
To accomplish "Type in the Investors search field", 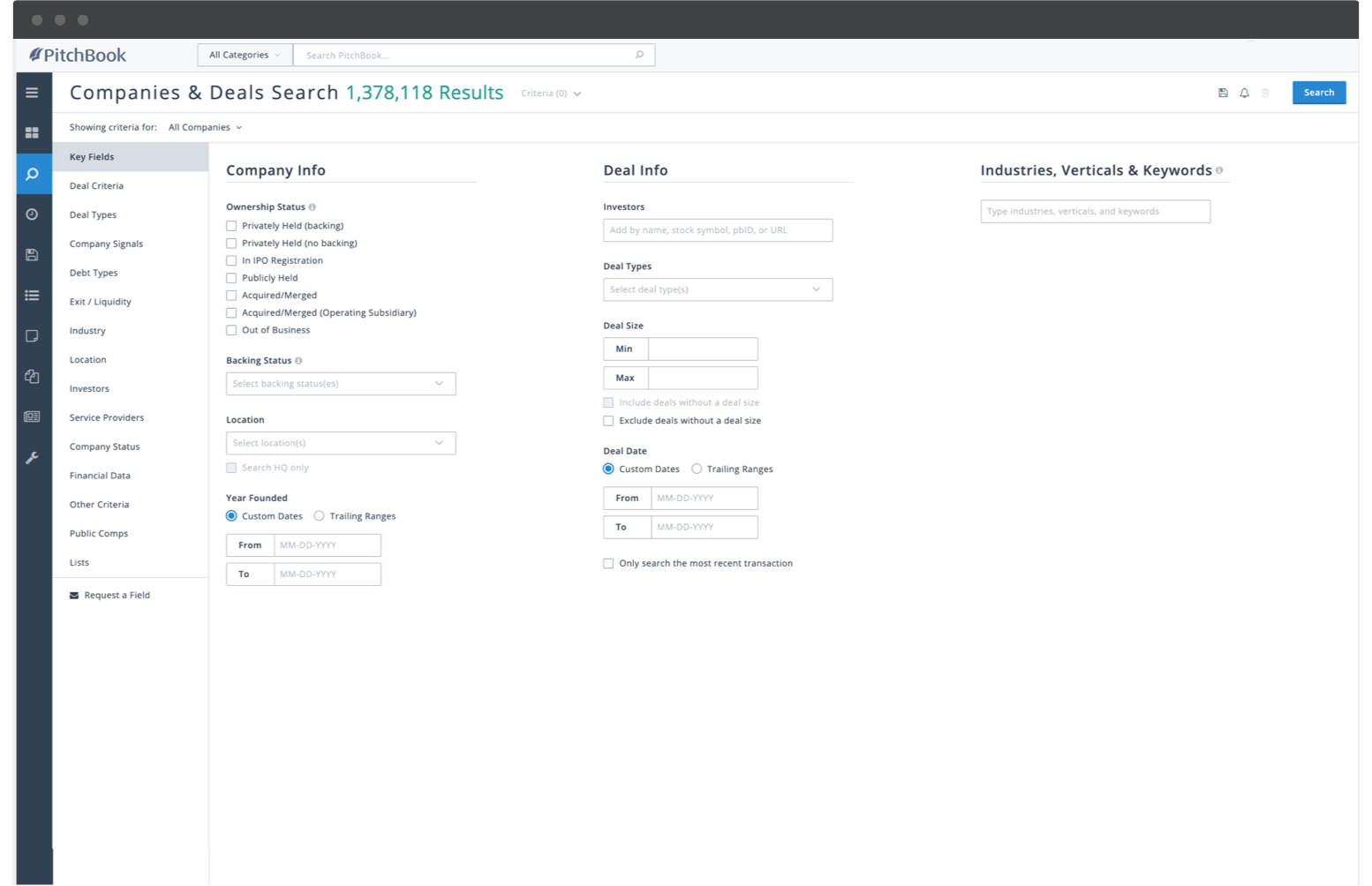I will pyautogui.click(x=717, y=230).
